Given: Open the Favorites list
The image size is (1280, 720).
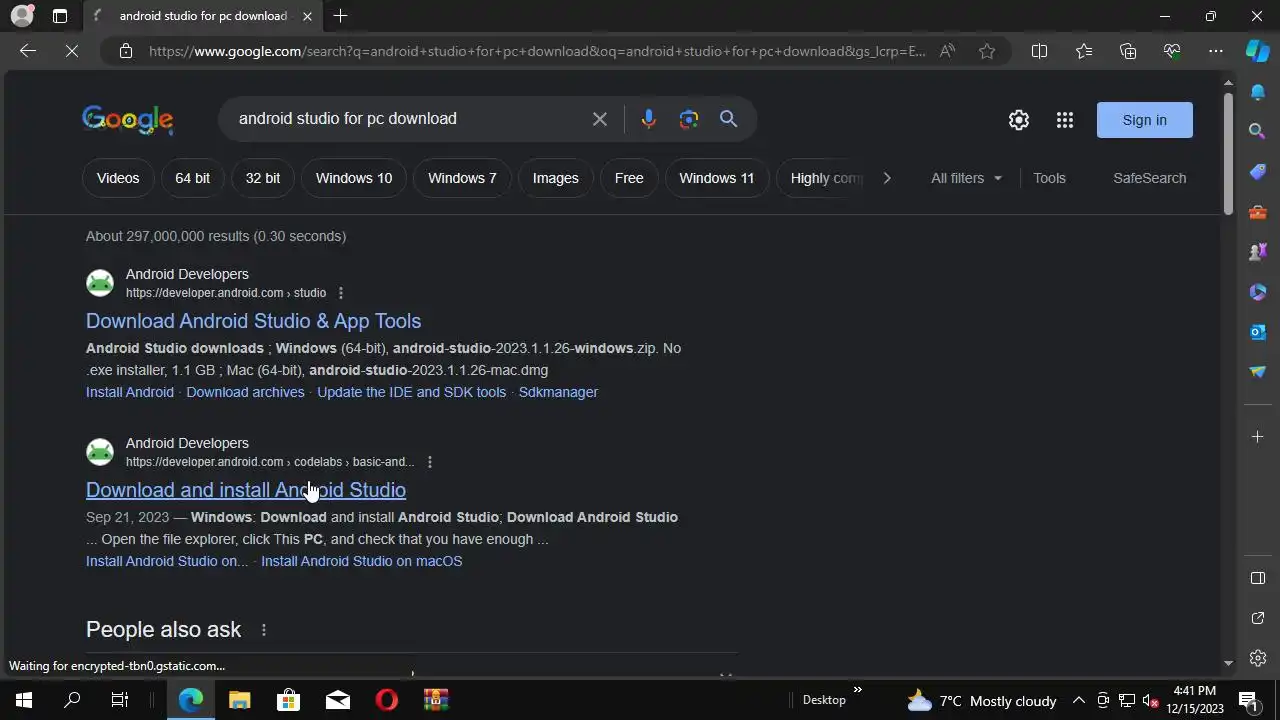Looking at the screenshot, I should coord(1084,51).
